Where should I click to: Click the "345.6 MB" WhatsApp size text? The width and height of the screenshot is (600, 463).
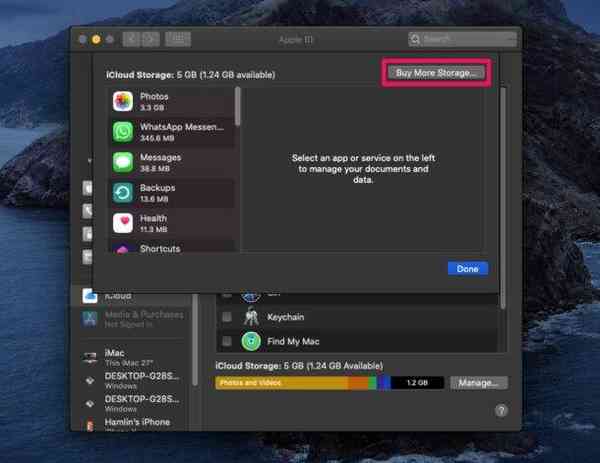(x=157, y=138)
